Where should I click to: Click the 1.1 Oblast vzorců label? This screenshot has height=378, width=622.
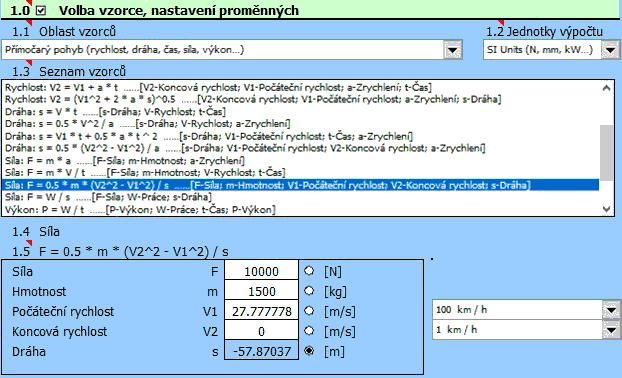click(x=64, y=31)
